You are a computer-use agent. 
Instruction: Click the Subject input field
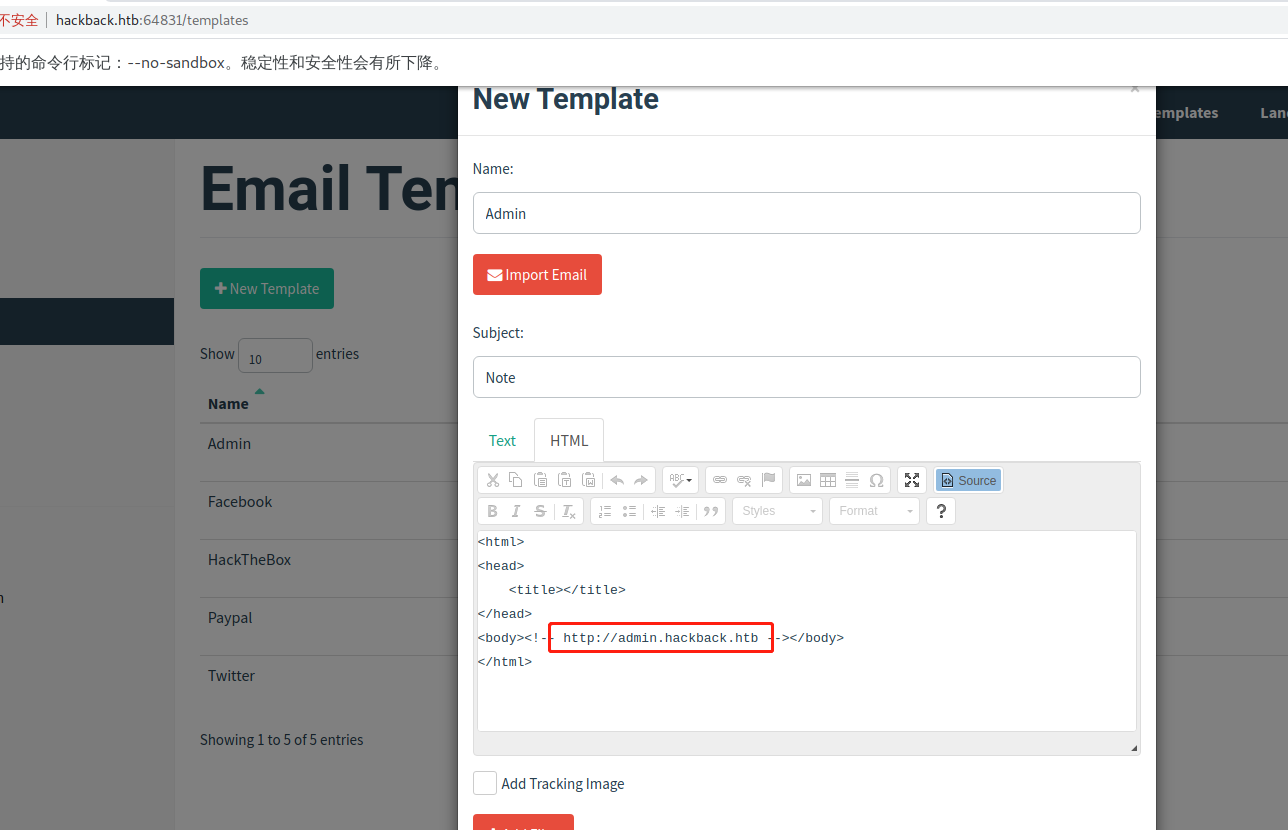[x=806, y=377]
